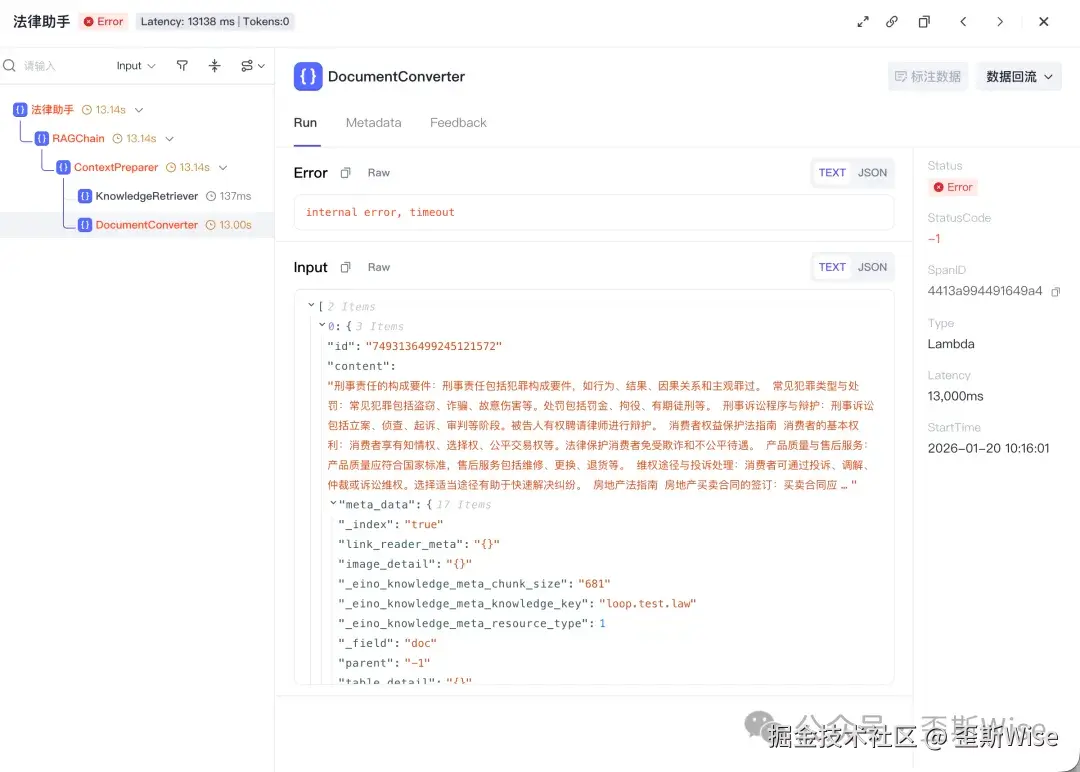Select TEXT view for Error section

pyautogui.click(x=832, y=173)
